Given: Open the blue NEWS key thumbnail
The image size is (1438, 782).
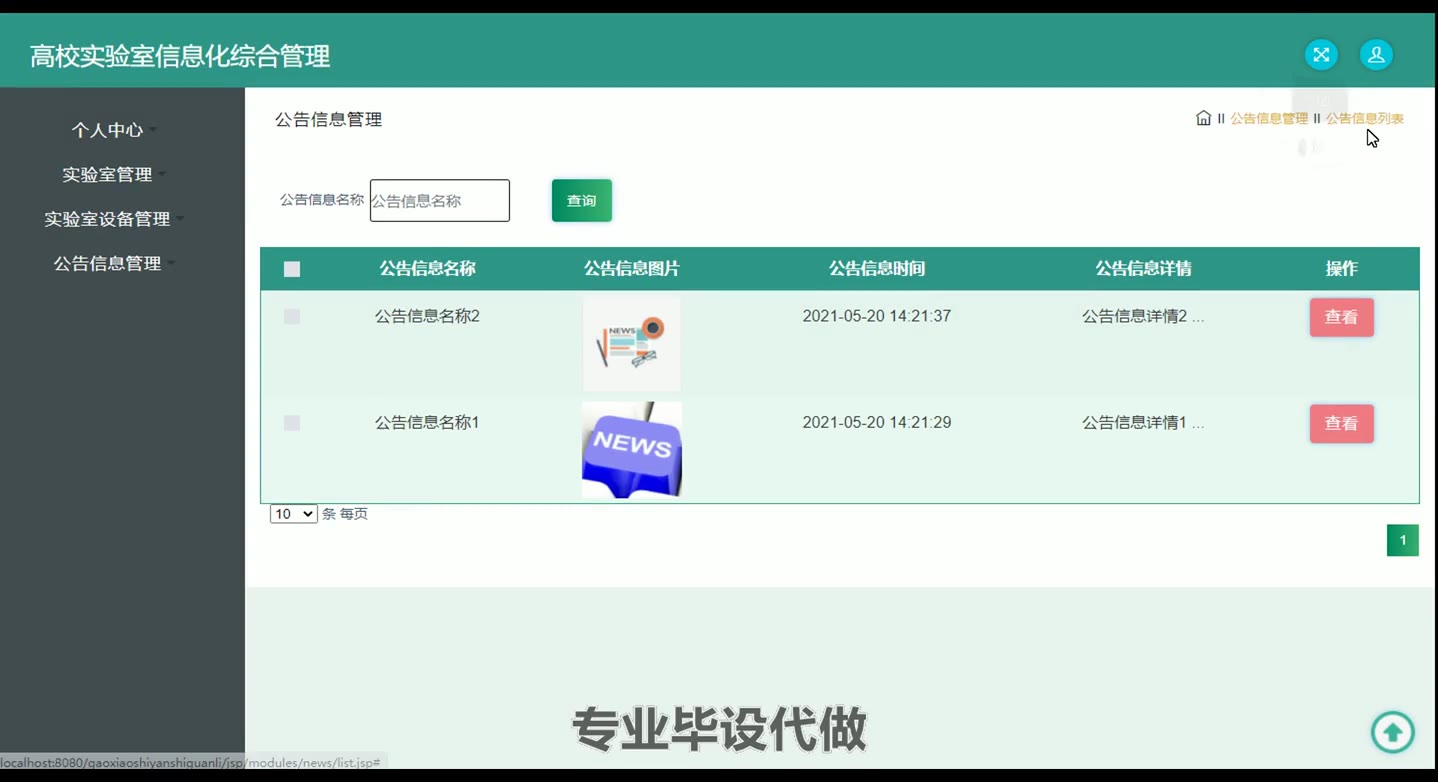Looking at the screenshot, I should pos(632,450).
